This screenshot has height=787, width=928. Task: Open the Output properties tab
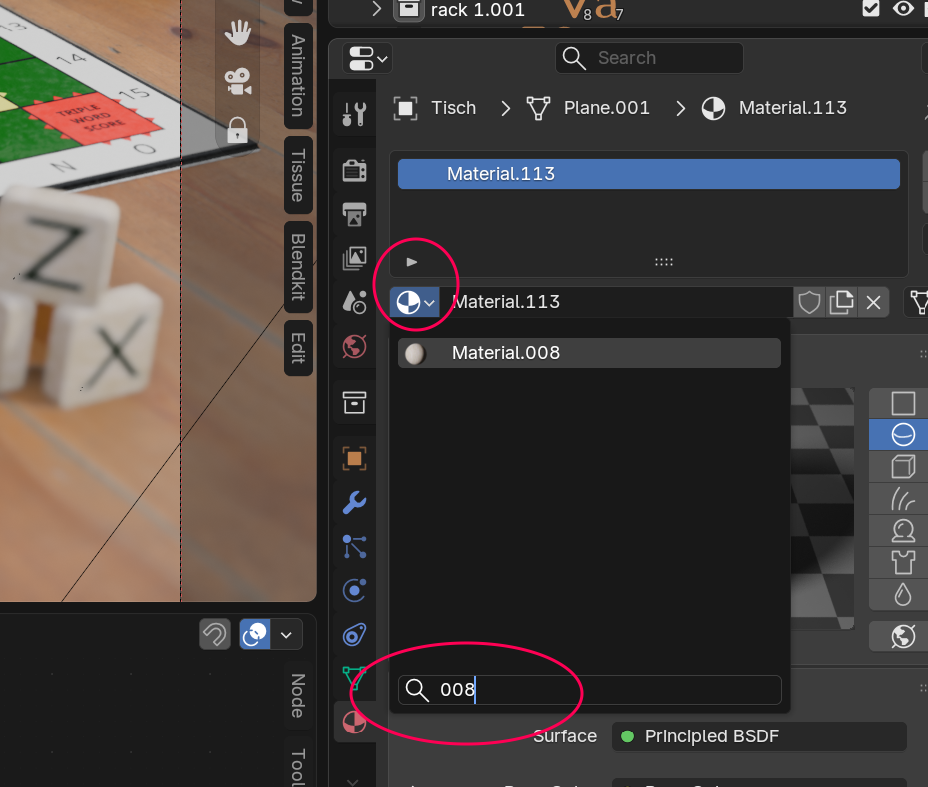click(355, 214)
